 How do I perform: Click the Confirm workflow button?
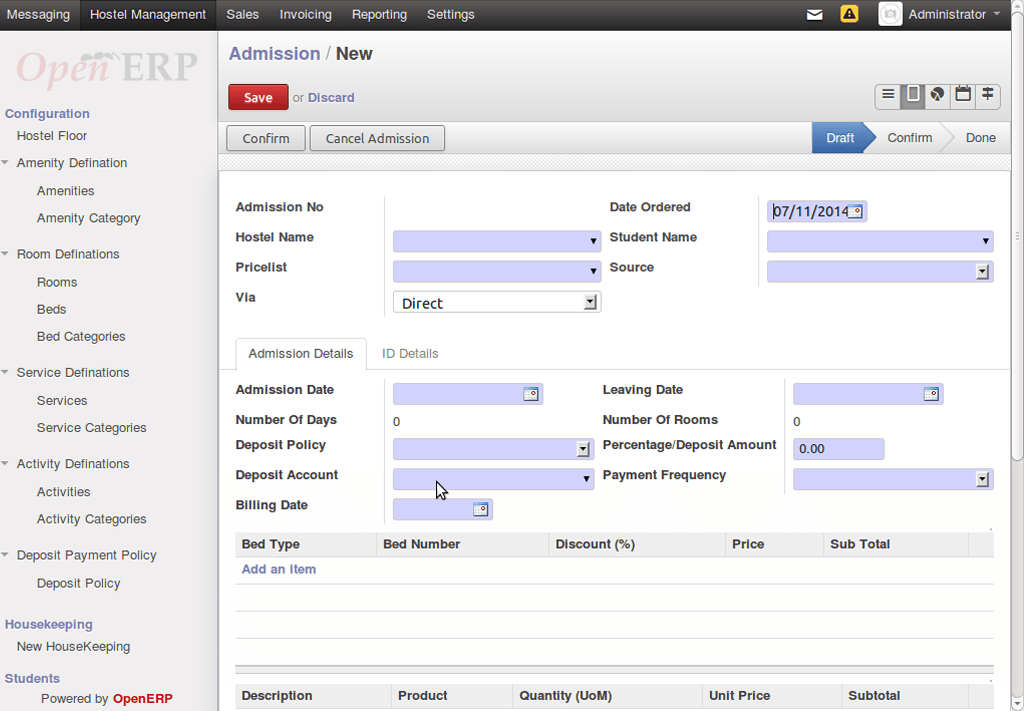click(266, 138)
